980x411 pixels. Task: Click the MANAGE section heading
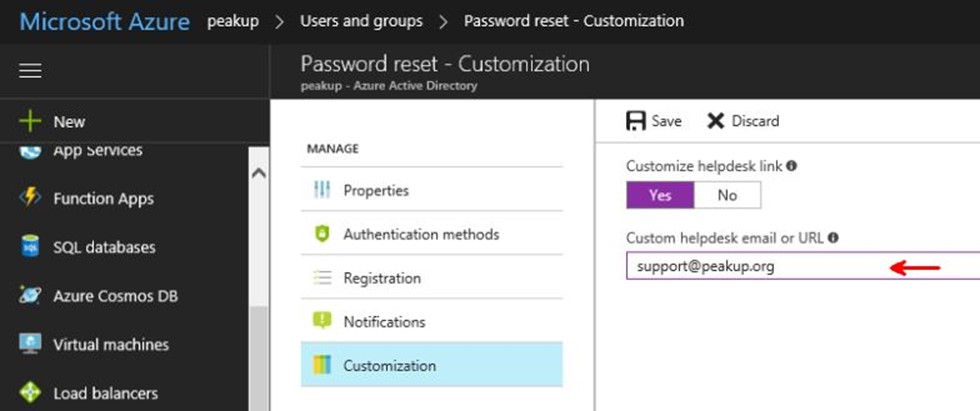click(x=332, y=149)
